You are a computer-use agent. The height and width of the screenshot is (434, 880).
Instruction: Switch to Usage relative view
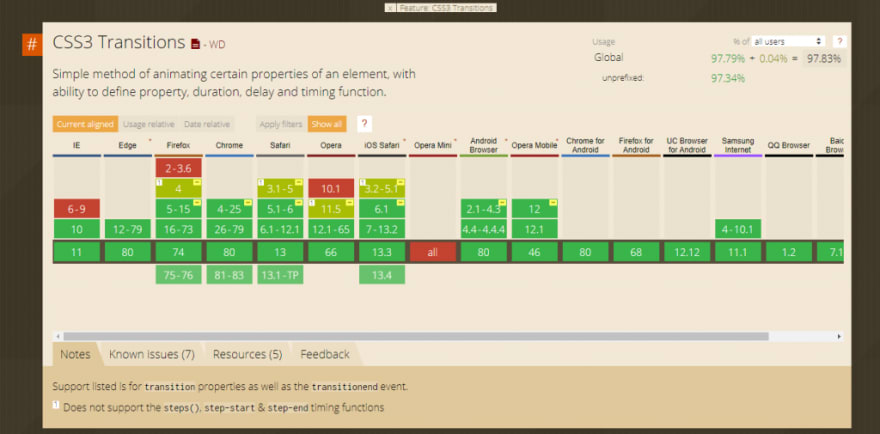tap(149, 124)
